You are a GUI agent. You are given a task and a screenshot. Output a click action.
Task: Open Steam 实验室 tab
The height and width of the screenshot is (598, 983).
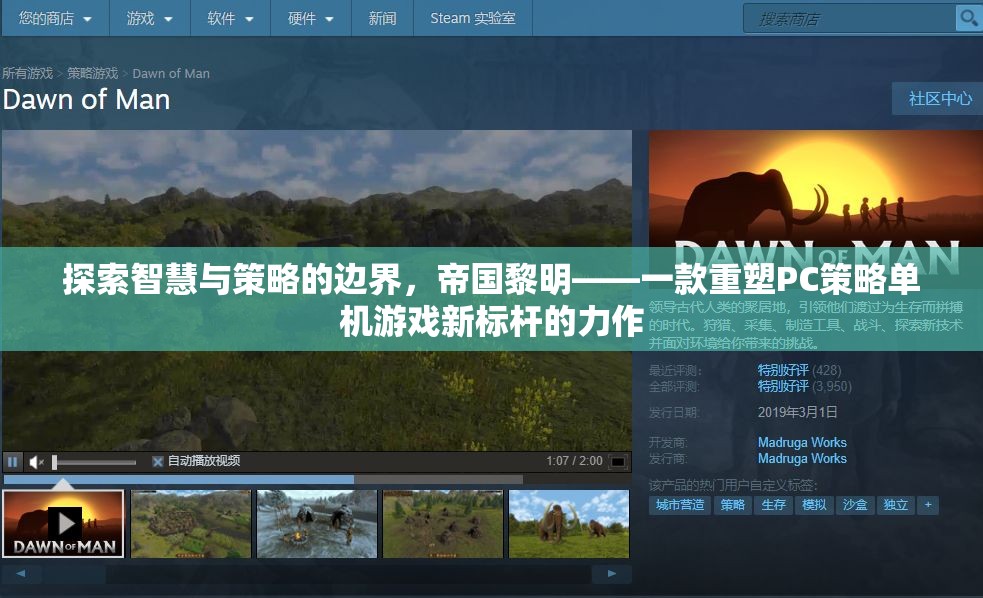pyautogui.click(x=473, y=18)
